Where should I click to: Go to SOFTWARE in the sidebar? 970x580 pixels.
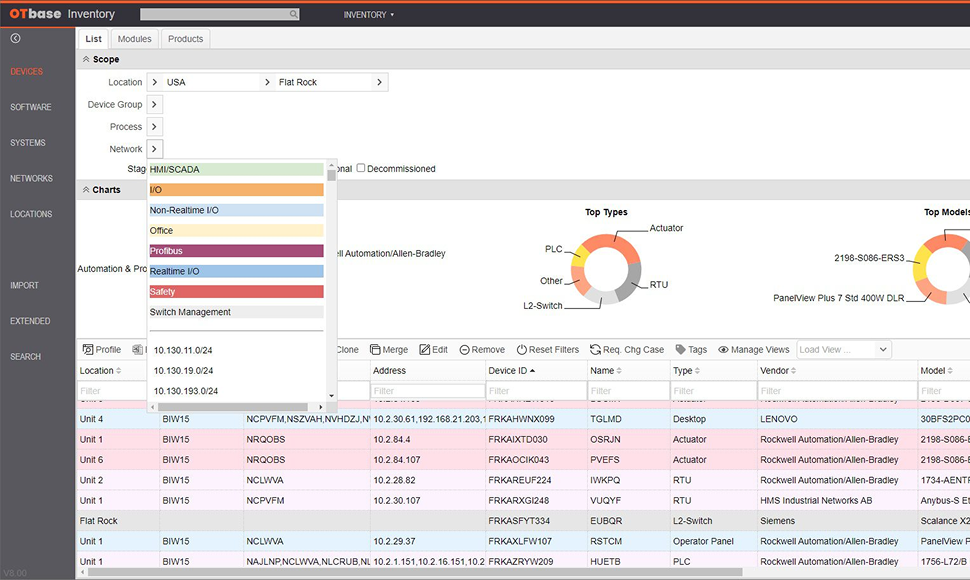31,107
